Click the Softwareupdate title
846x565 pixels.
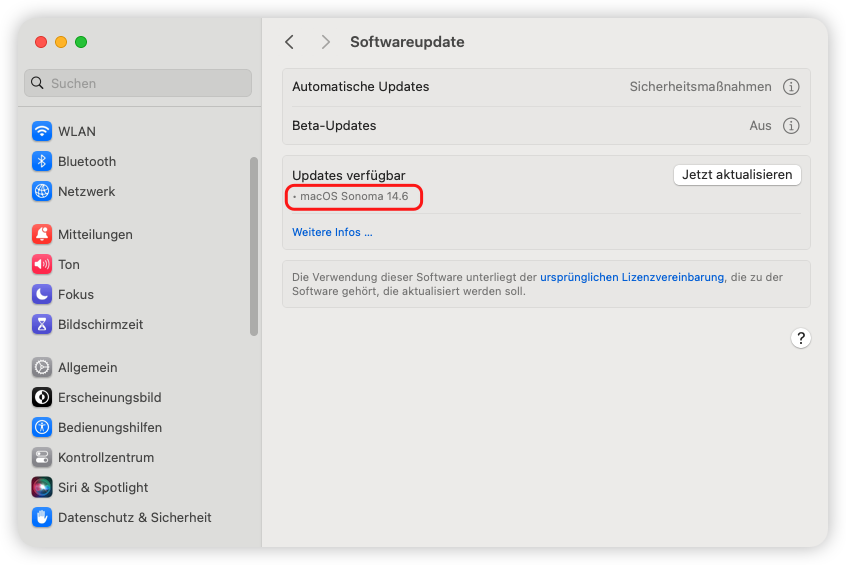pos(407,42)
